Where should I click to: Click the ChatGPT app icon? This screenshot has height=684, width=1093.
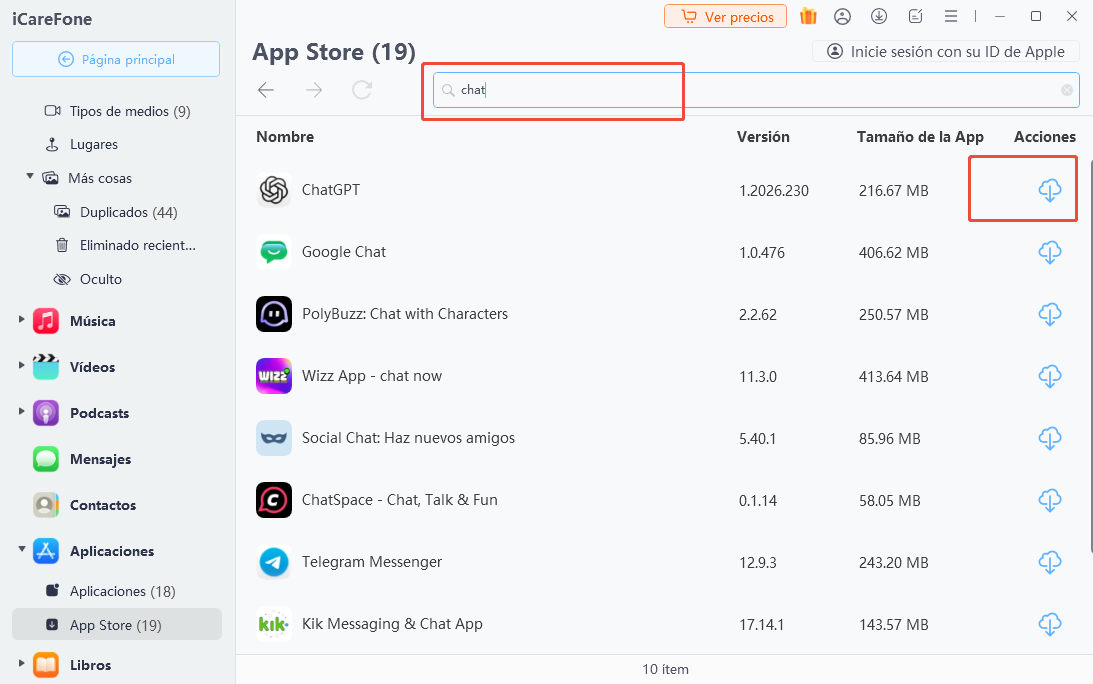(274, 190)
